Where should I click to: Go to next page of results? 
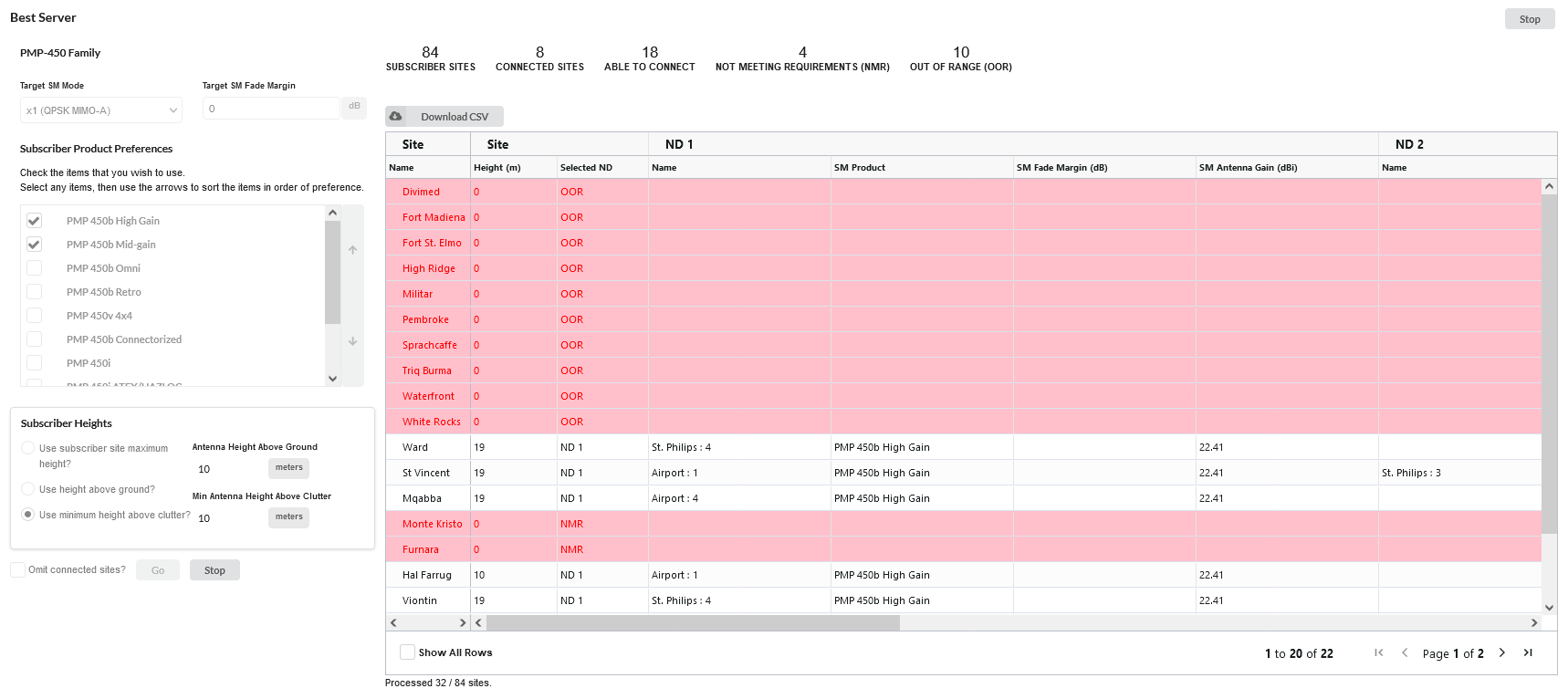[1502, 652]
